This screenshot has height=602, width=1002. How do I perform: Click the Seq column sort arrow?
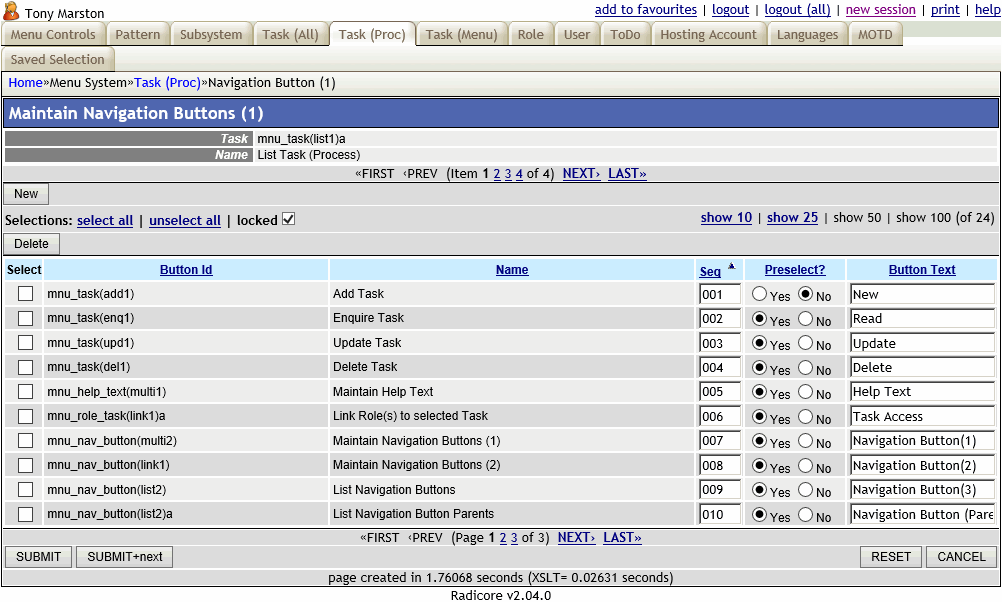point(732,266)
